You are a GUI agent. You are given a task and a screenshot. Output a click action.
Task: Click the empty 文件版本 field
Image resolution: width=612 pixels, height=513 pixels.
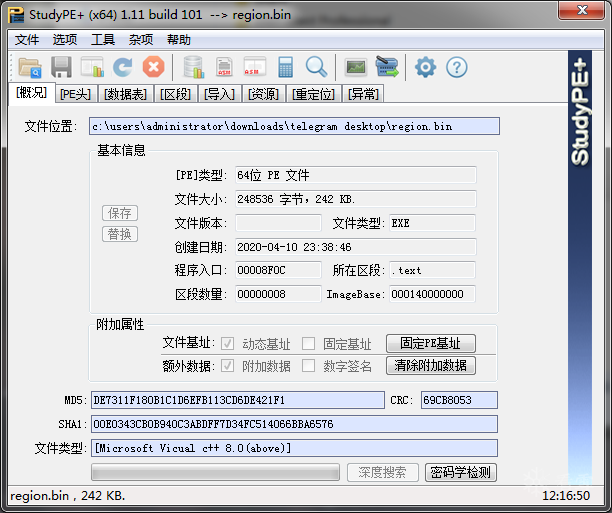[x=278, y=223]
